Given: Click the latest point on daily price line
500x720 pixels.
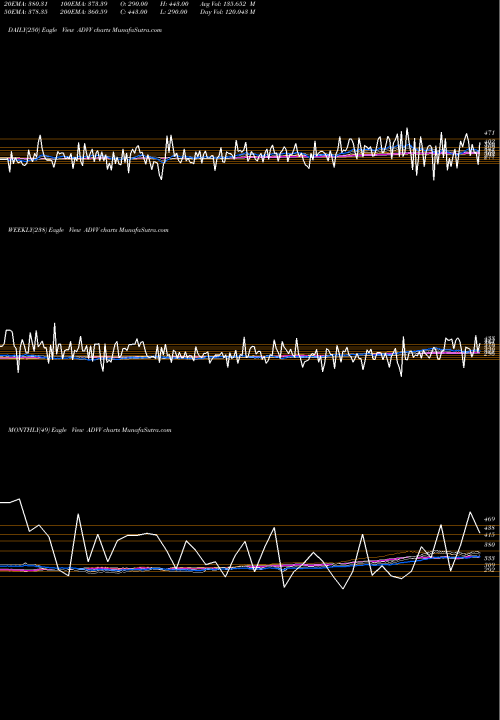Looking at the screenshot, I should (480, 143).
